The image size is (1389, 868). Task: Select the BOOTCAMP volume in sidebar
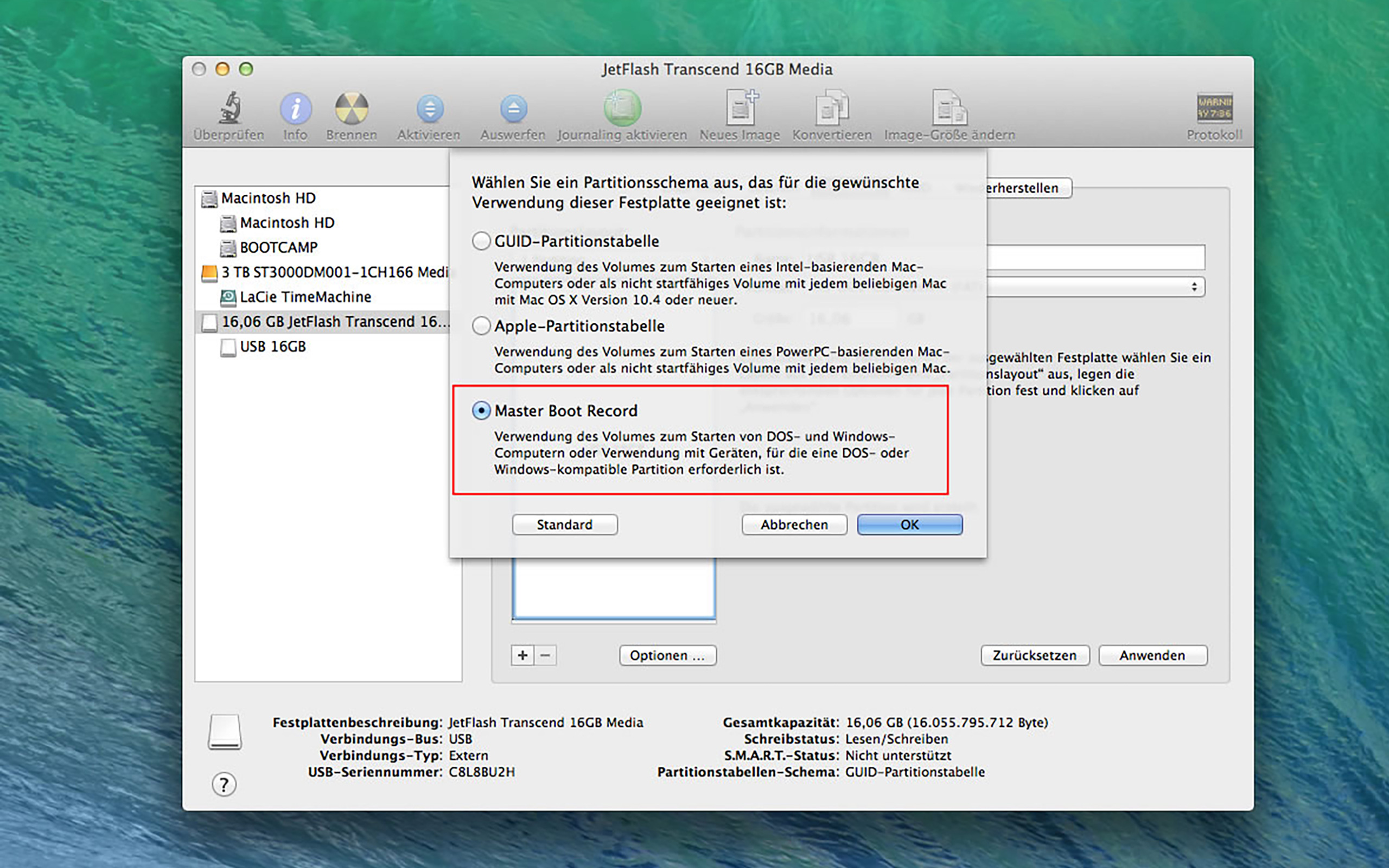[x=278, y=247]
